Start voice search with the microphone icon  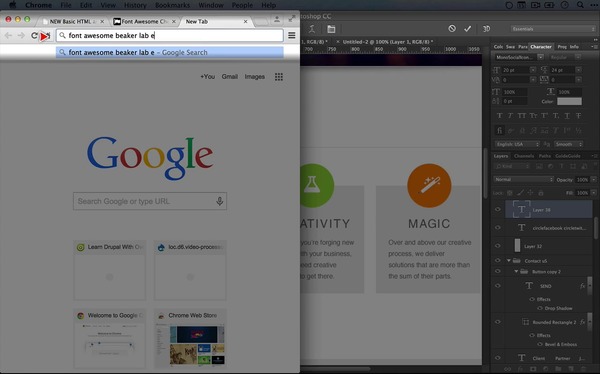(x=220, y=201)
